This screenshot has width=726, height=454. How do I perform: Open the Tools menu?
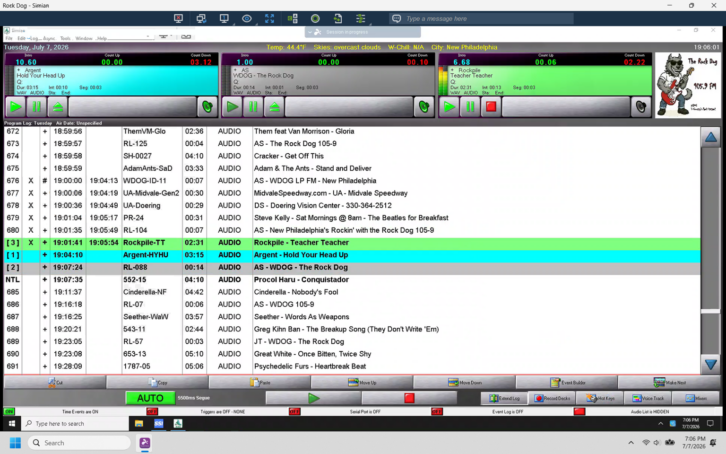coord(65,38)
